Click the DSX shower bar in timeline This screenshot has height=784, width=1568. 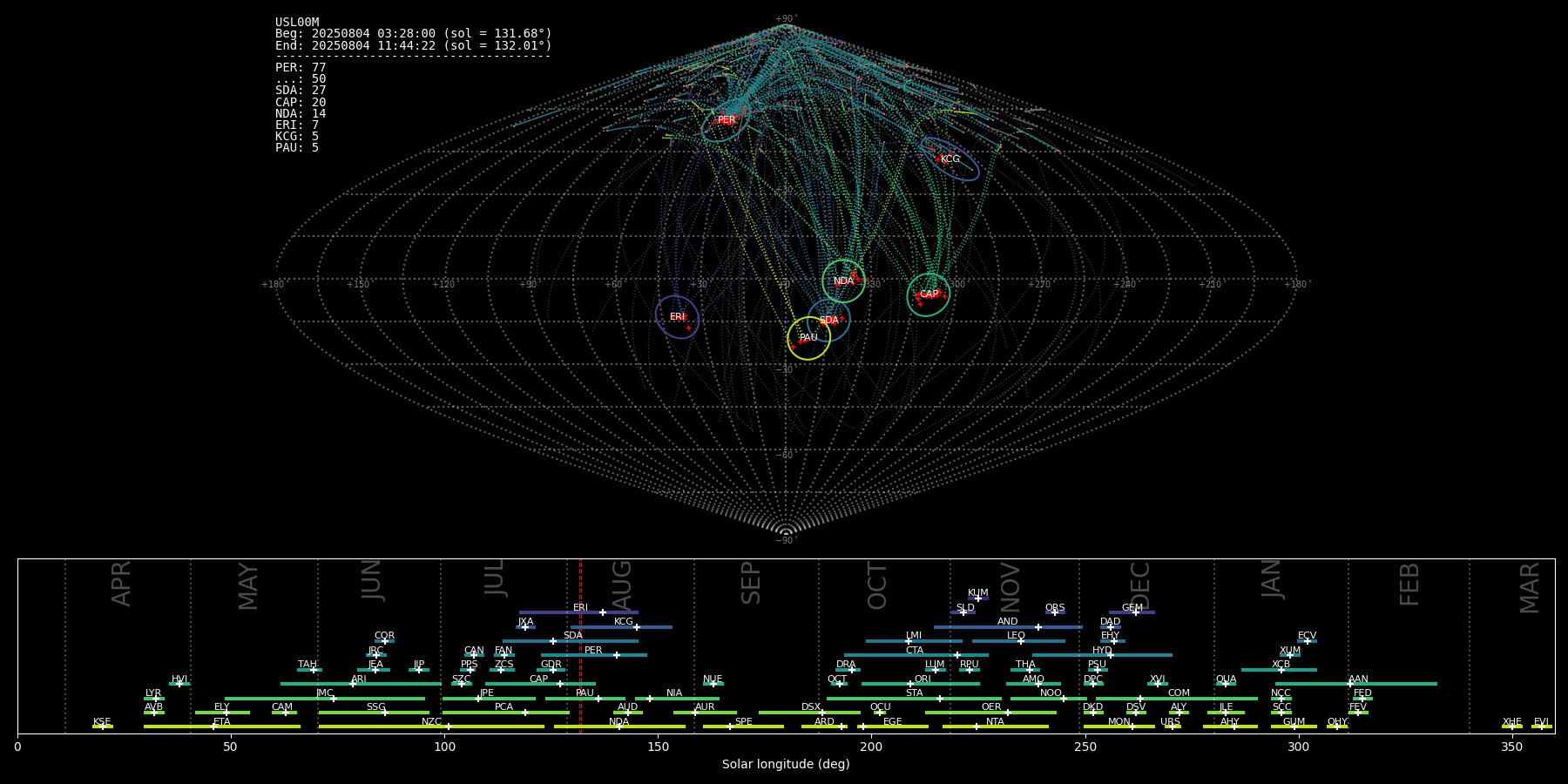click(x=809, y=713)
